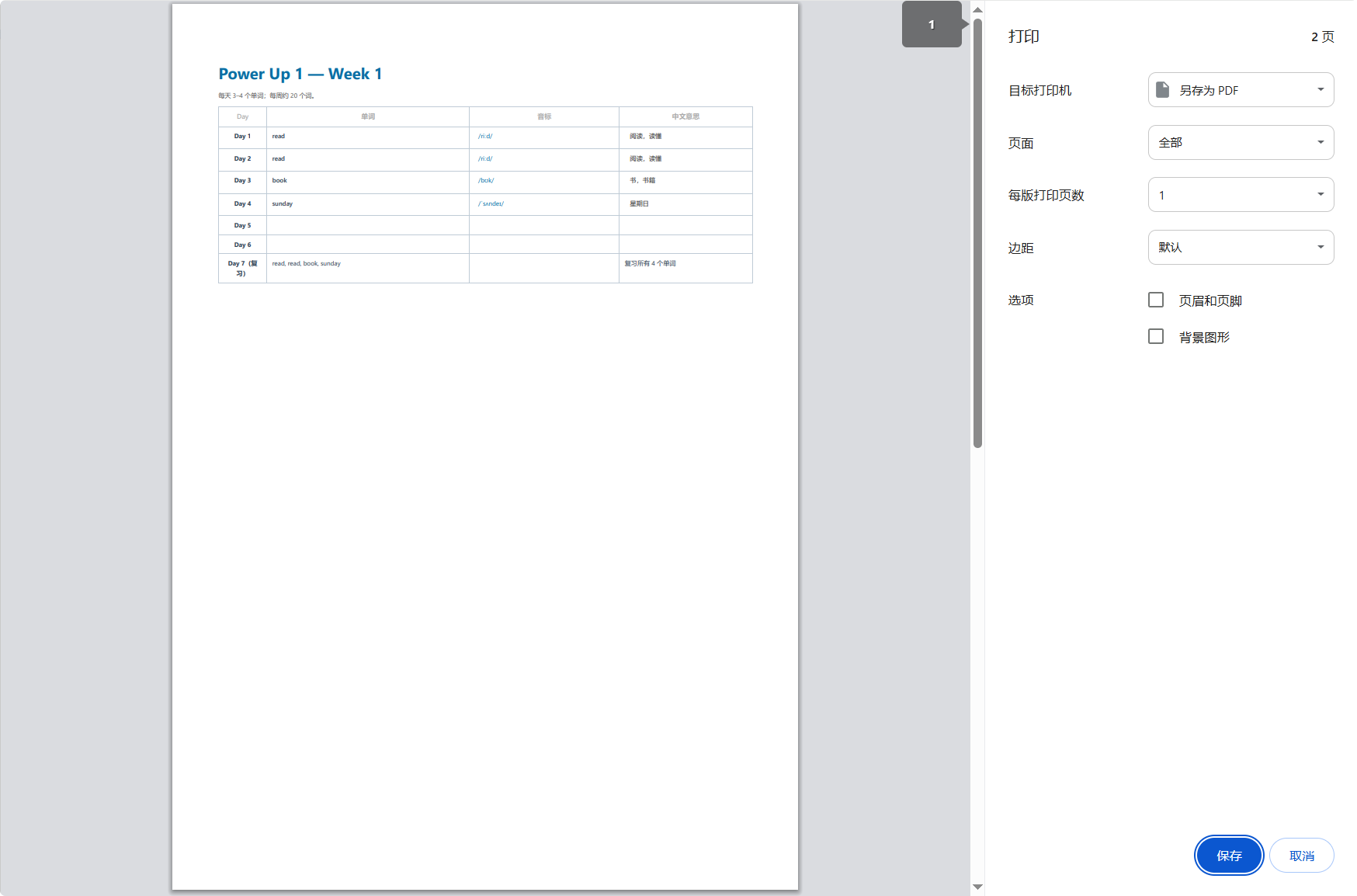Click the 'book' word in Day 3 row
The width and height of the screenshot is (1357, 896).
coord(279,181)
